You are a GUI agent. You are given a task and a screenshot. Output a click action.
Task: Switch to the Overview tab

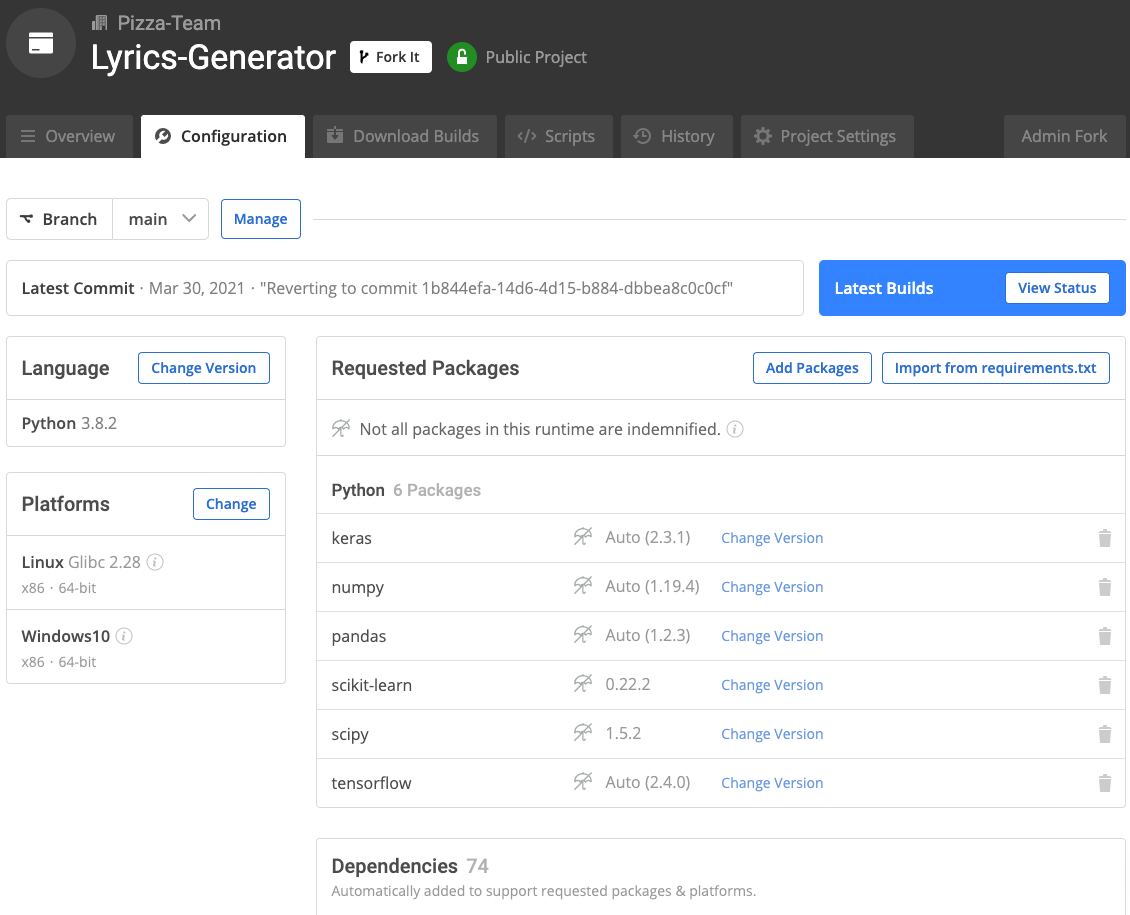coord(68,136)
